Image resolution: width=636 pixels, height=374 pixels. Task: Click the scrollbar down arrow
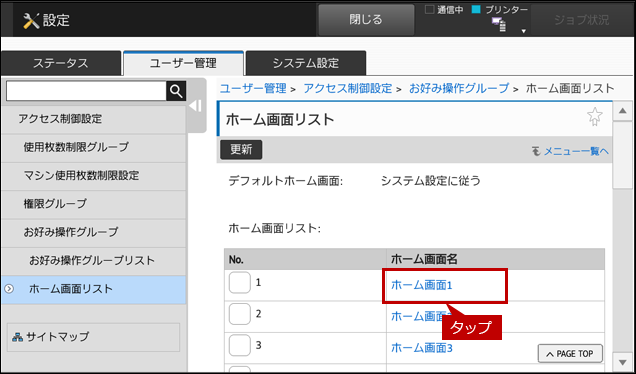tap(623, 362)
